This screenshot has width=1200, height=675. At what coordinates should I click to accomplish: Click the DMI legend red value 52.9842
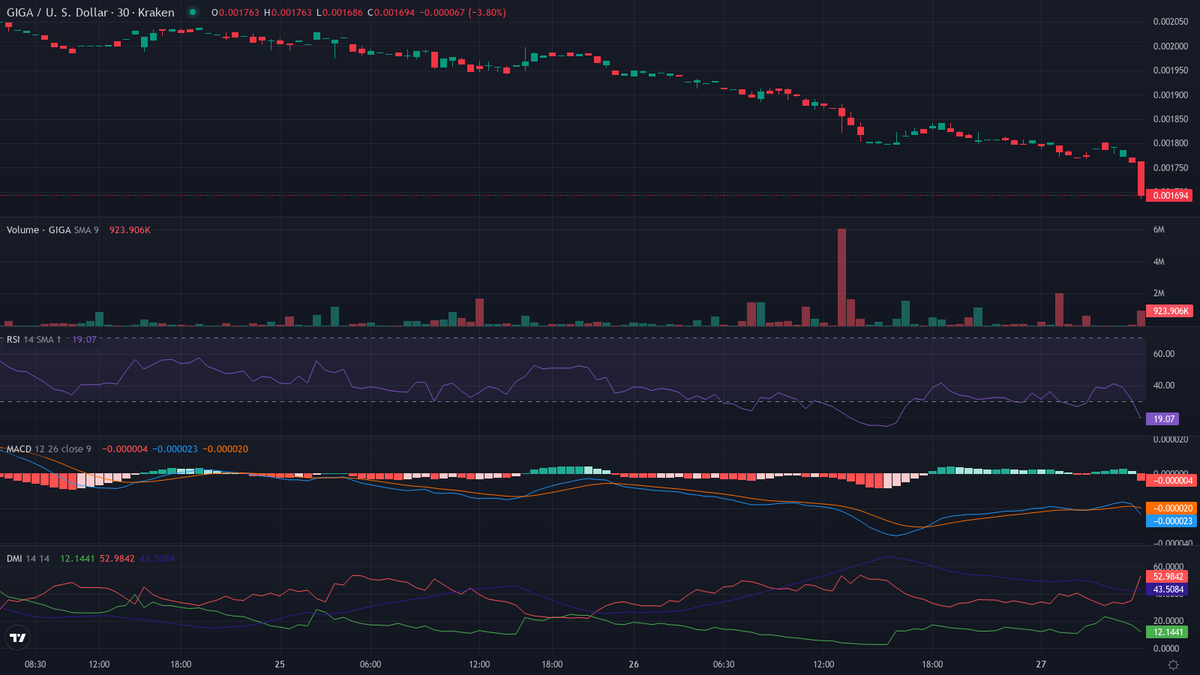pos(118,558)
